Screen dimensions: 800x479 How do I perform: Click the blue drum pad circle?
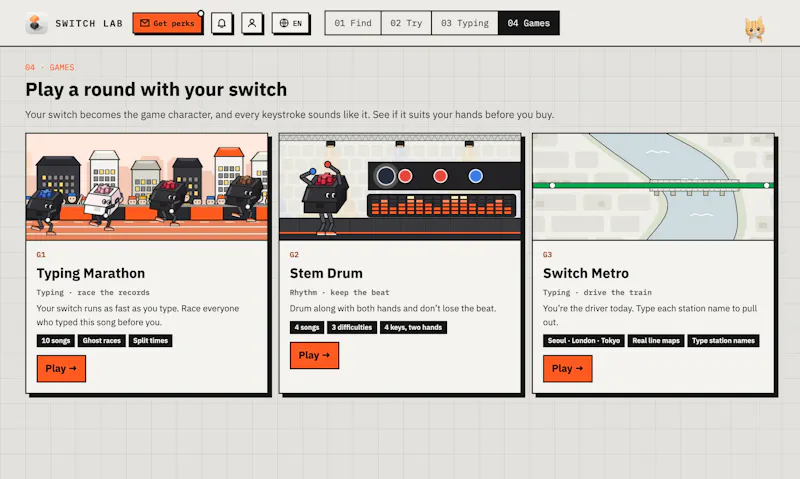click(x=476, y=176)
